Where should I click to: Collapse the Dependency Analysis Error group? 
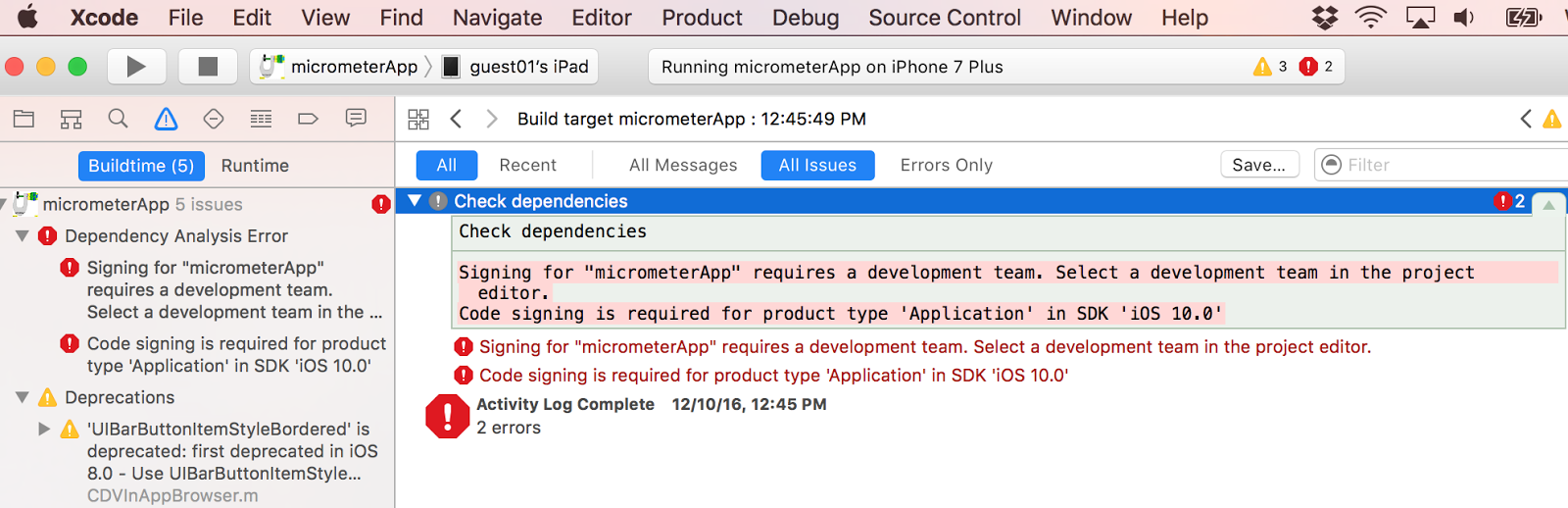pyautogui.click(x=22, y=236)
